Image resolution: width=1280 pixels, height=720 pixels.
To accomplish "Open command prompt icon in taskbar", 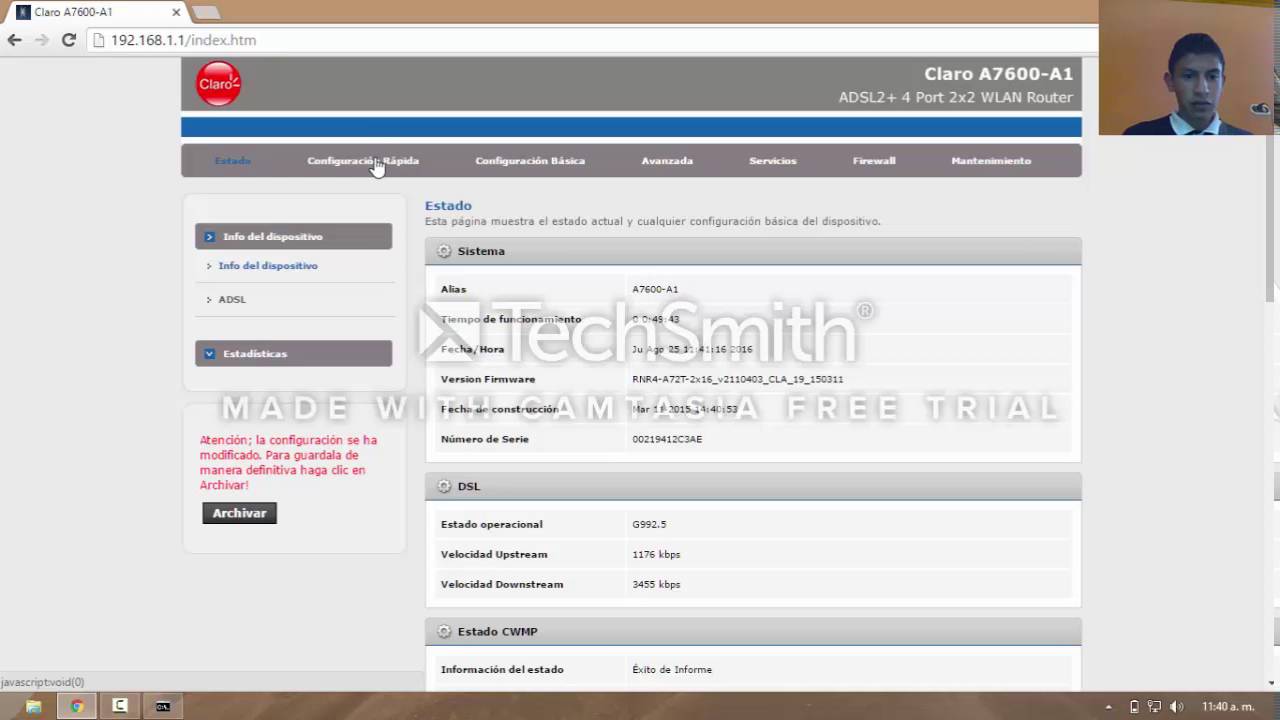I will (163, 706).
